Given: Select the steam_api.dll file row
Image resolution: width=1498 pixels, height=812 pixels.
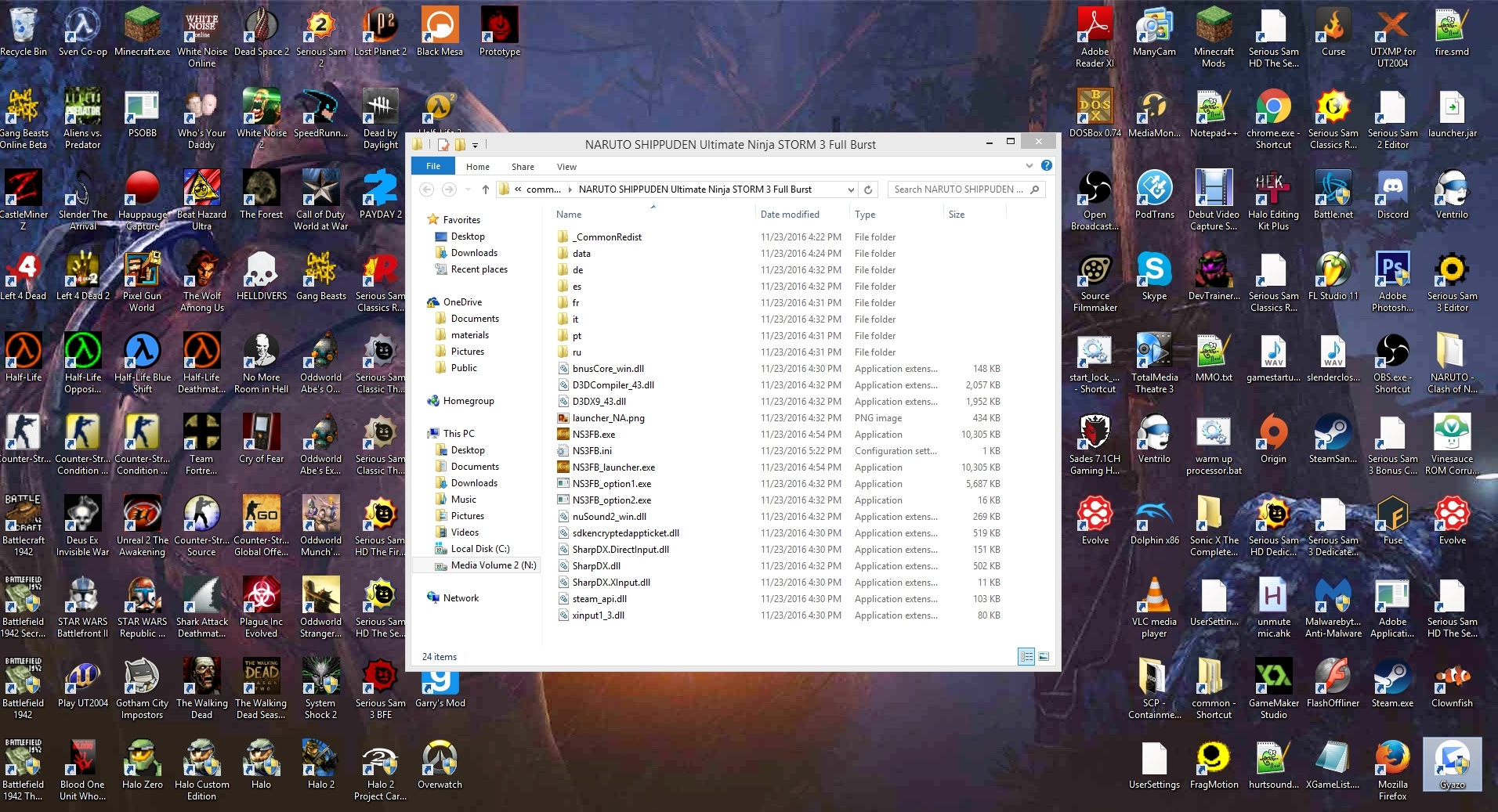Looking at the screenshot, I should tap(780, 599).
